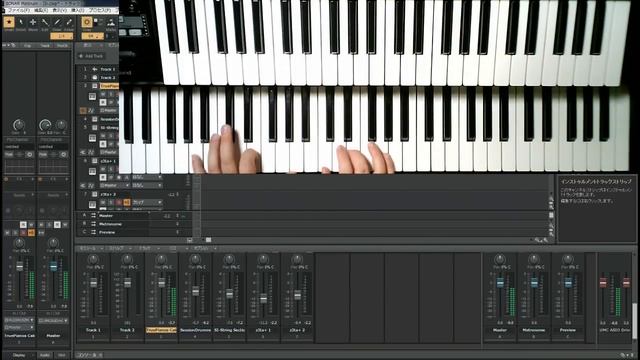
Task: Click the inspector gain knob on left strip
Action: (19, 124)
